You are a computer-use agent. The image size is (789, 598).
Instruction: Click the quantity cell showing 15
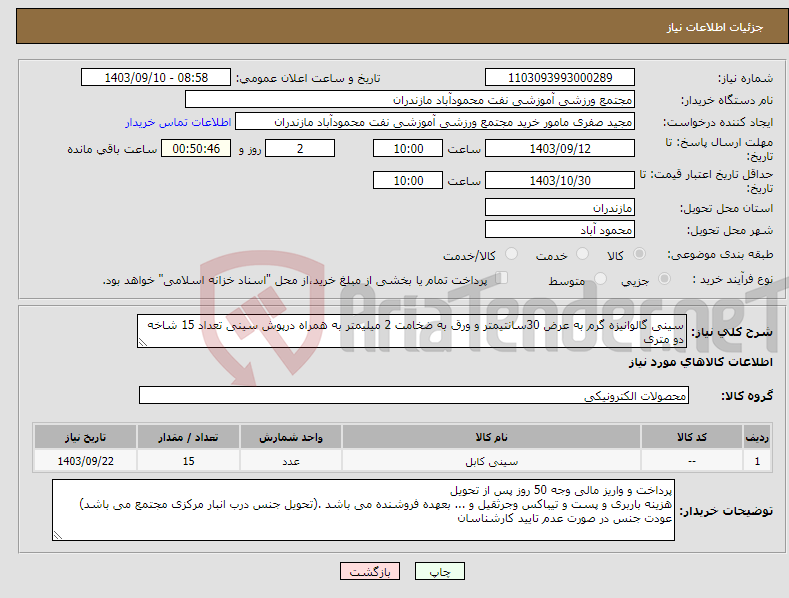[188, 461]
